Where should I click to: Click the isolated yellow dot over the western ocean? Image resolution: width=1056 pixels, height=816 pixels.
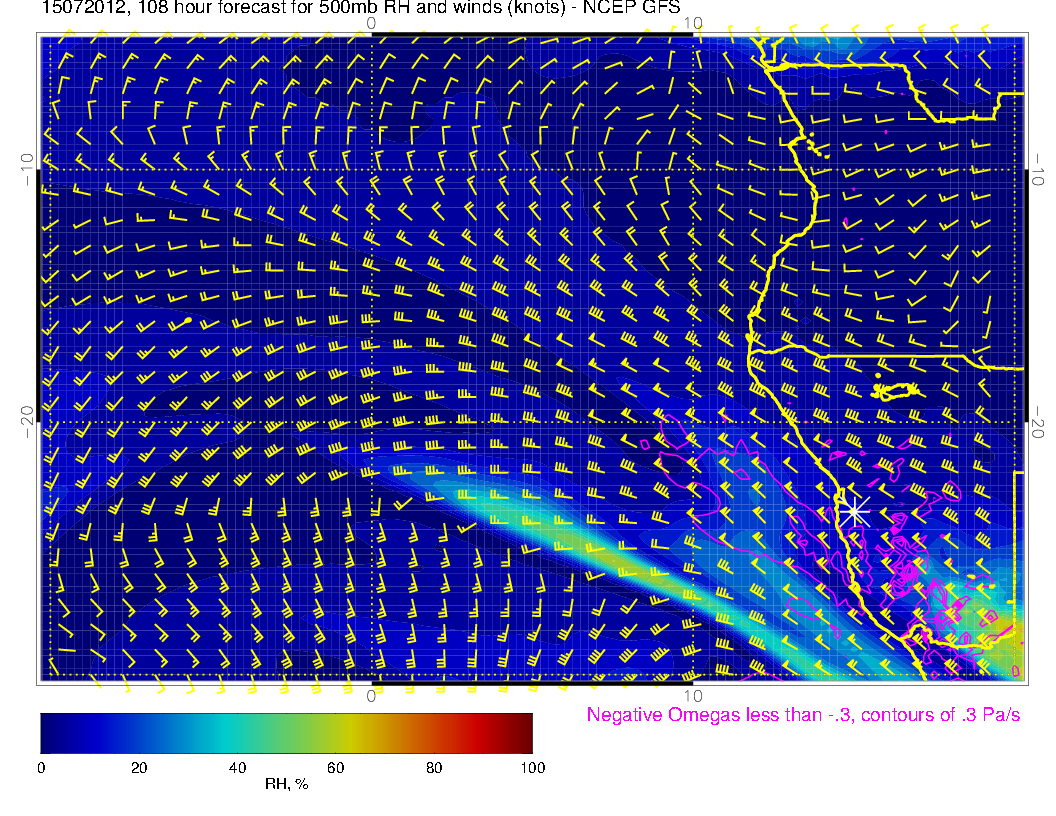[x=188, y=320]
